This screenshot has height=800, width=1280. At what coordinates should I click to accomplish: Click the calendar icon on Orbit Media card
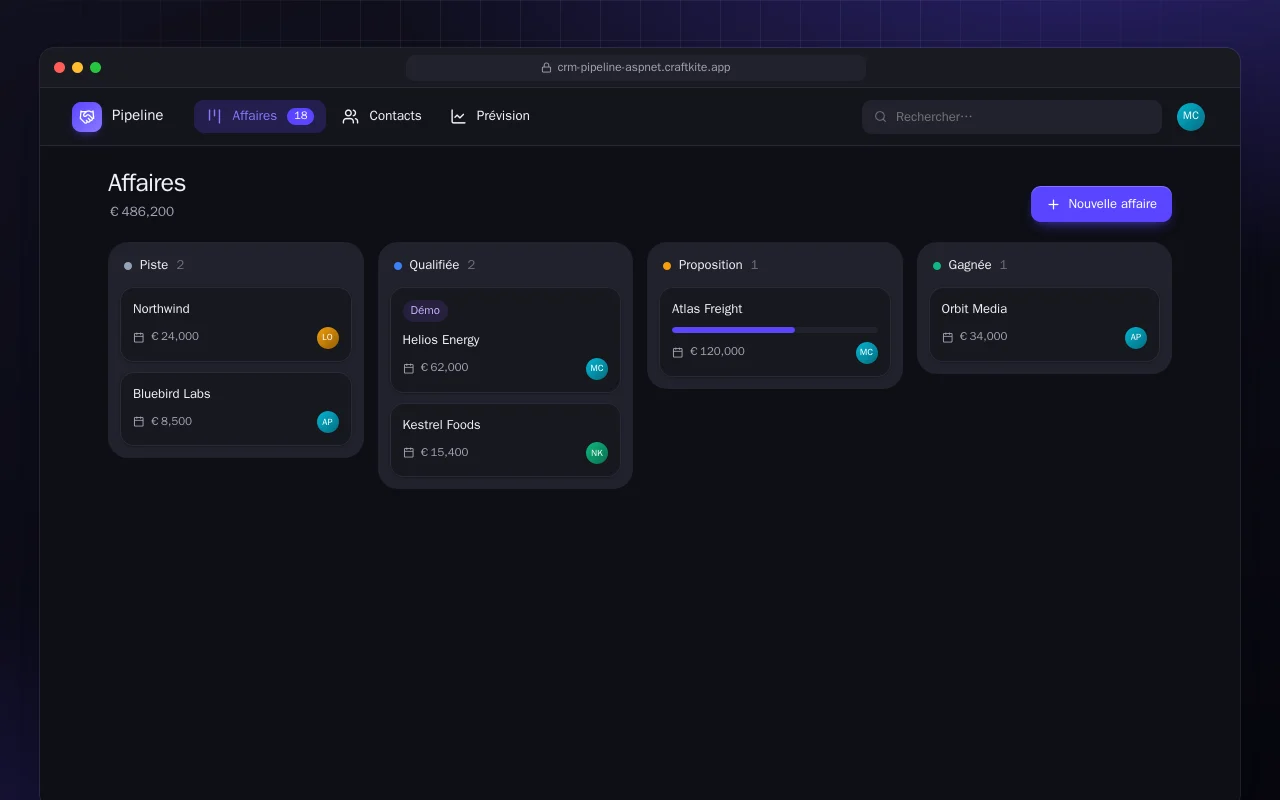point(948,337)
